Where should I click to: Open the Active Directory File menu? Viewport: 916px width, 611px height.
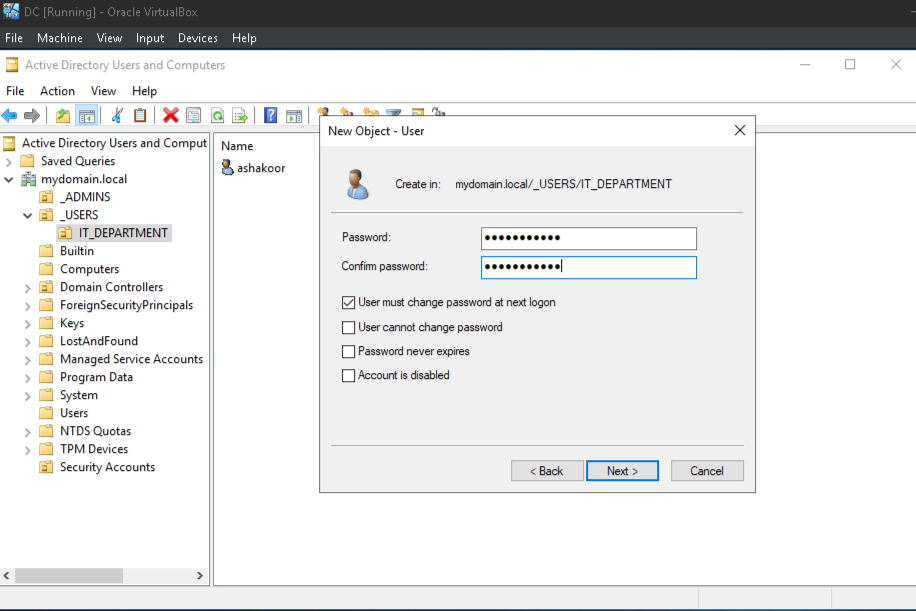[x=15, y=91]
